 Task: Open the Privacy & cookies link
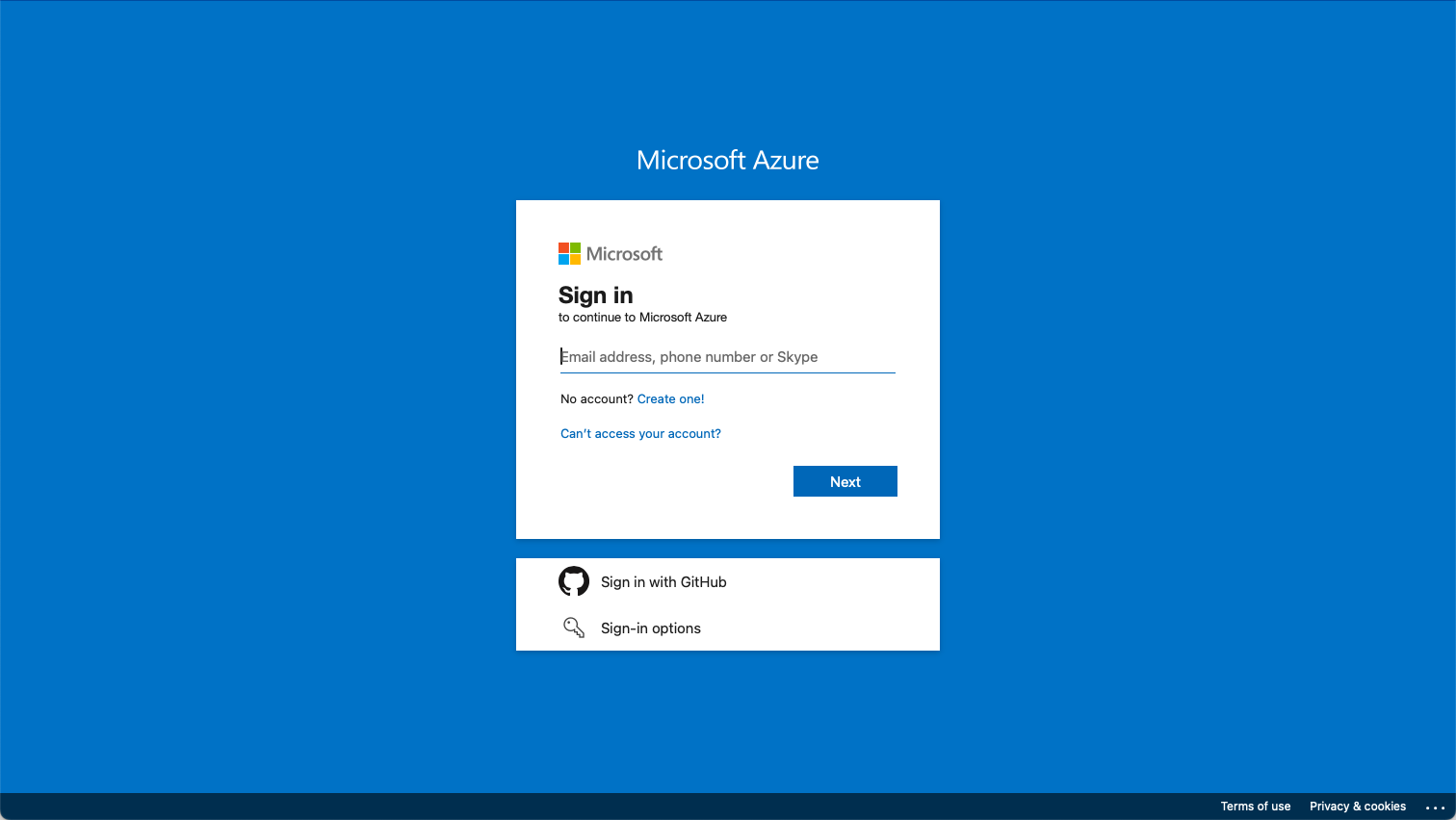(x=1357, y=807)
